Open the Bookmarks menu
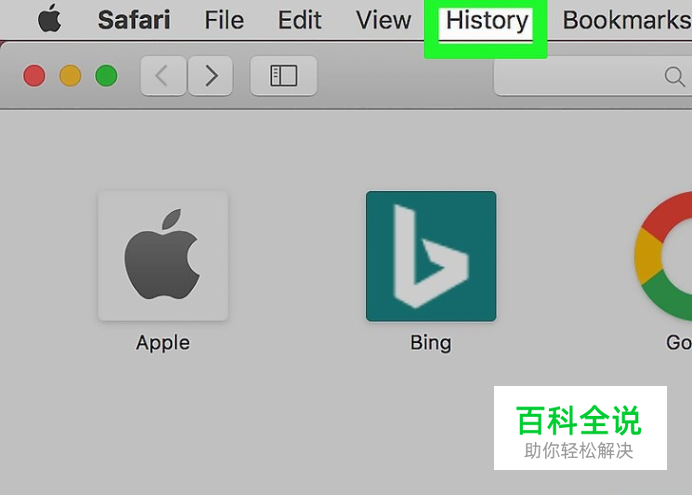The height and width of the screenshot is (495, 692). (x=627, y=20)
